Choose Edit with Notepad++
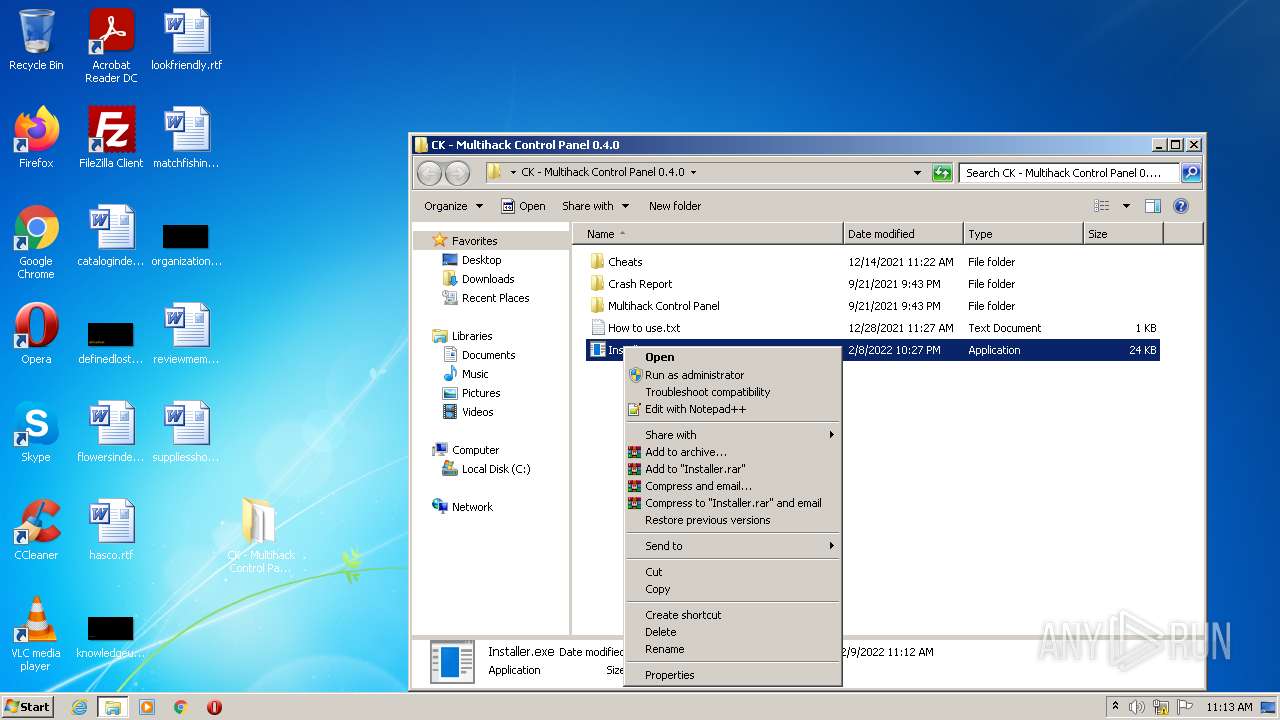Screen dimensions: 1280x720 pos(733,409)
